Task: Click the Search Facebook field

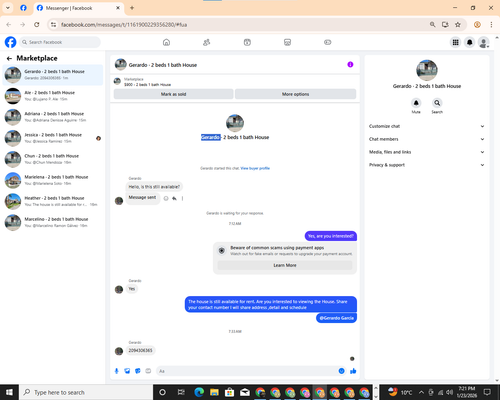Action: click(60, 42)
